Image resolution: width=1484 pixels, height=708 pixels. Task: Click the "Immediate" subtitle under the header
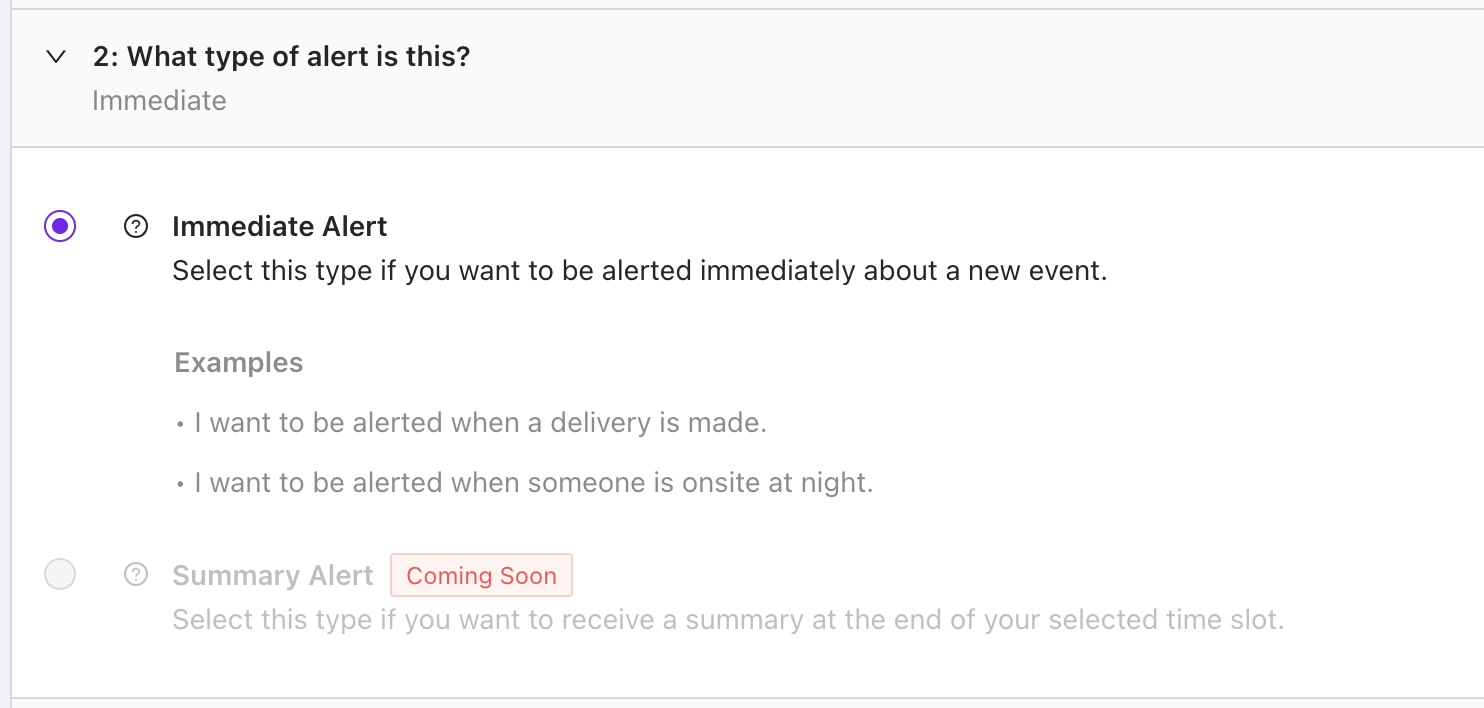(159, 101)
